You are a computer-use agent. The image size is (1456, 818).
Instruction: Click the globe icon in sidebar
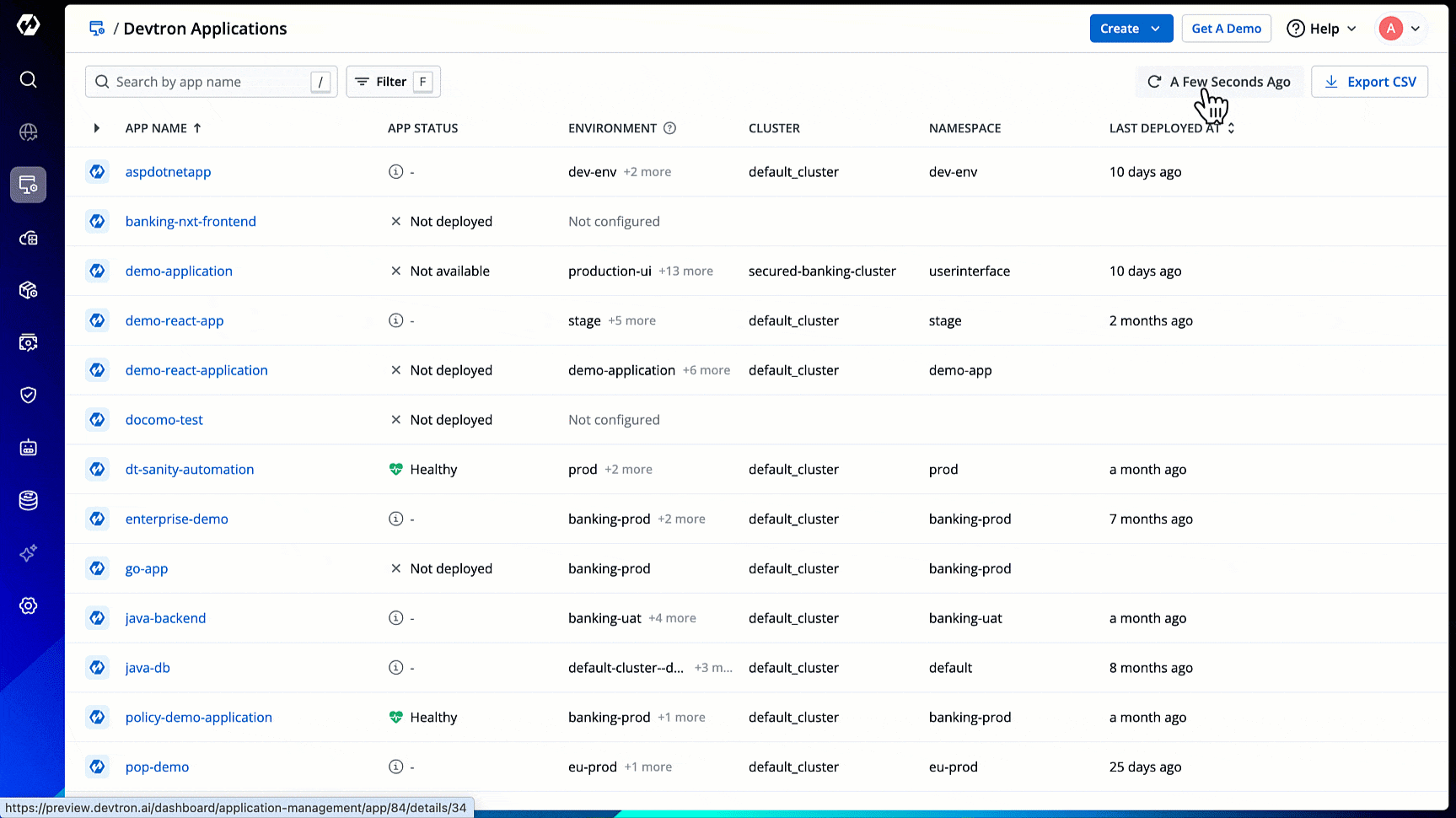point(28,132)
